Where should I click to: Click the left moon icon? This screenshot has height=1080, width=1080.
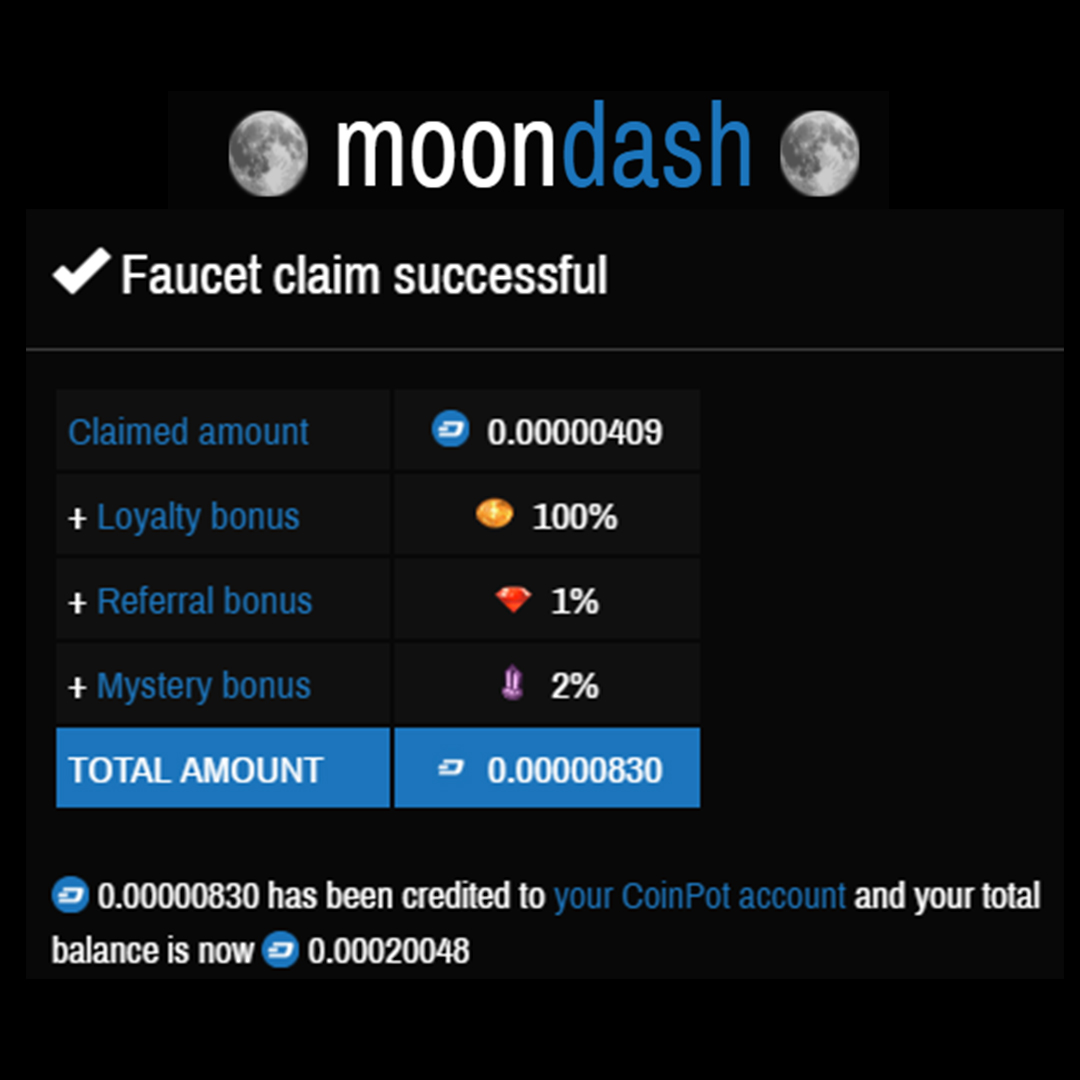[x=268, y=153]
